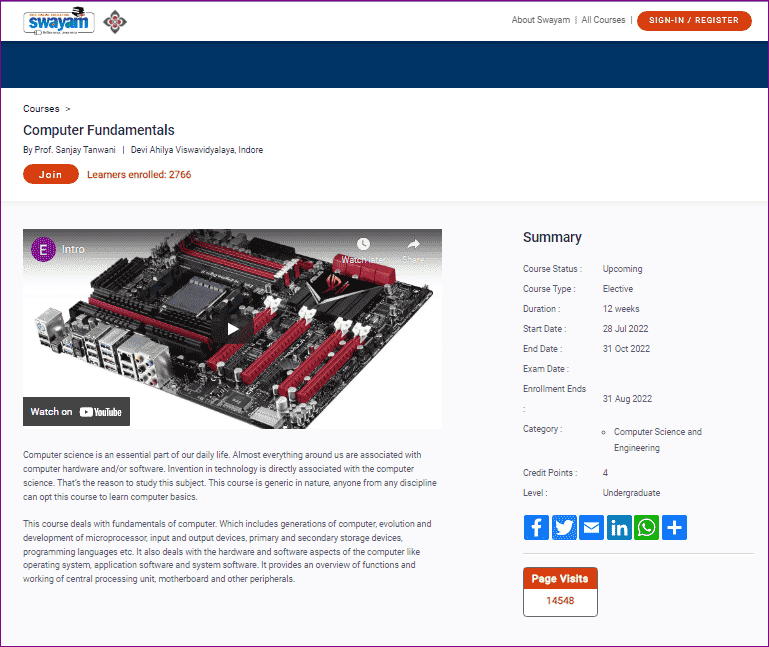
Task: Click the emblem icon beside Swayam logo
Action: pyautogui.click(x=117, y=21)
